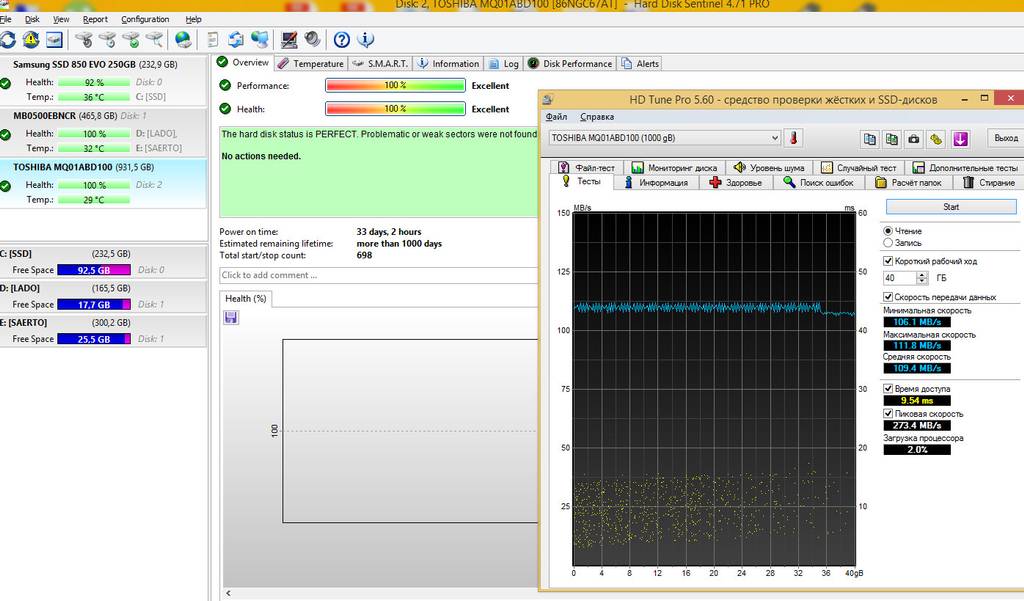Click the floppy save icon under Health (%) tab
The image size is (1024, 601).
click(x=231, y=317)
